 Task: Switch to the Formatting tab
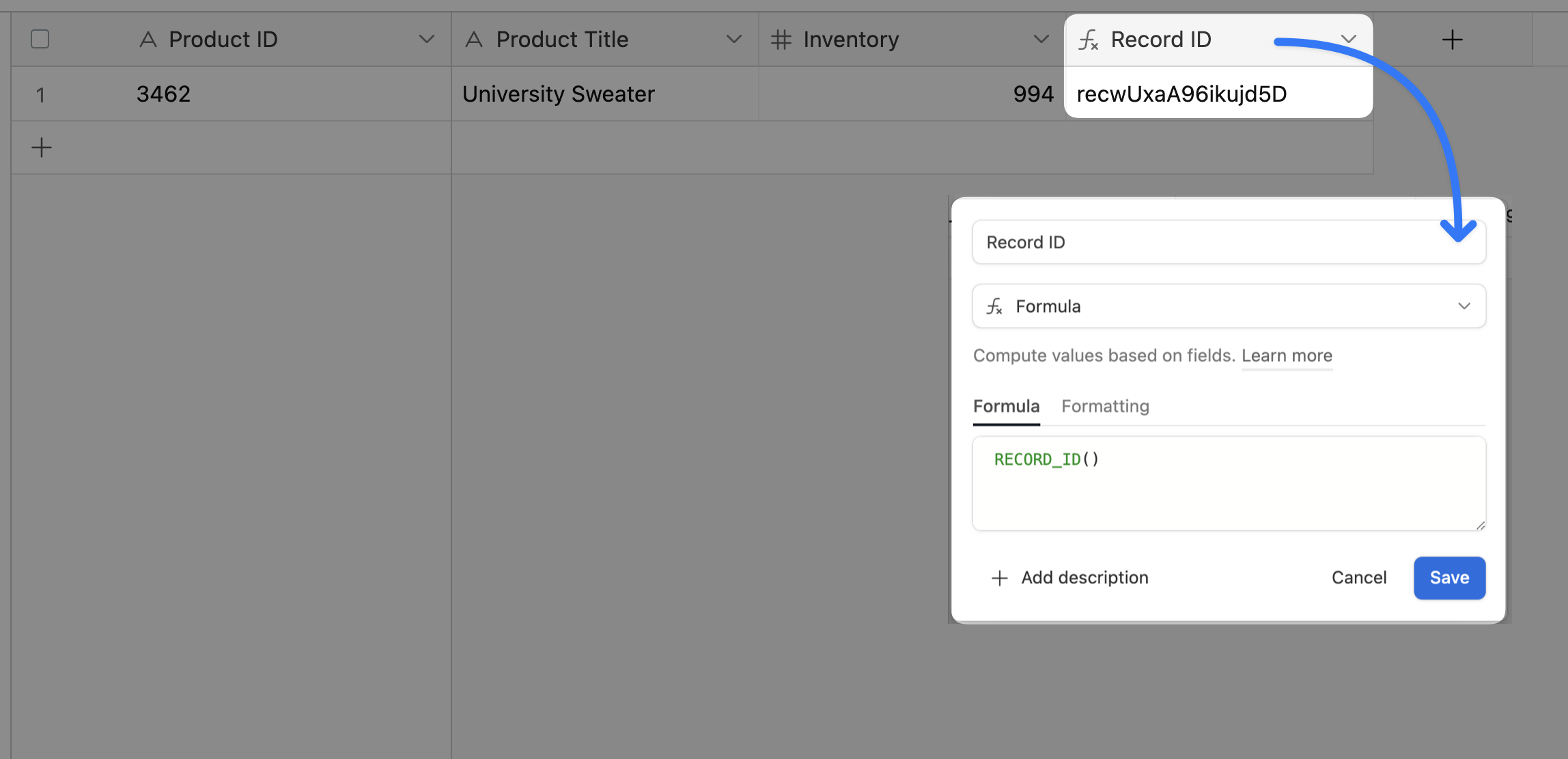pos(1105,406)
